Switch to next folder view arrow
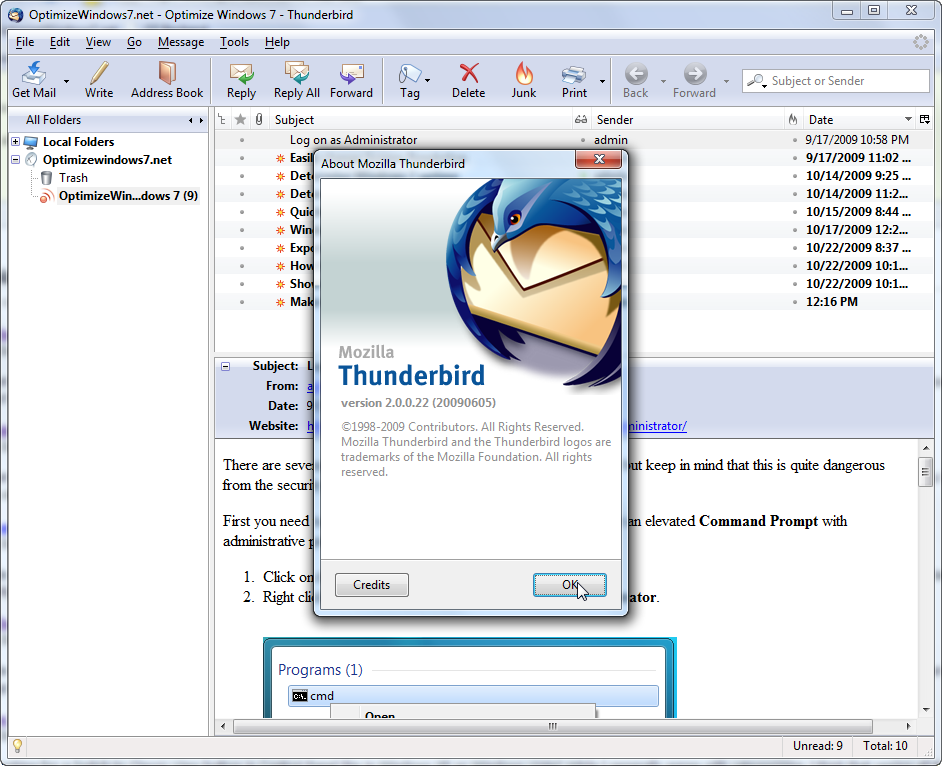The height and width of the screenshot is (766, 942). [201, 120]
